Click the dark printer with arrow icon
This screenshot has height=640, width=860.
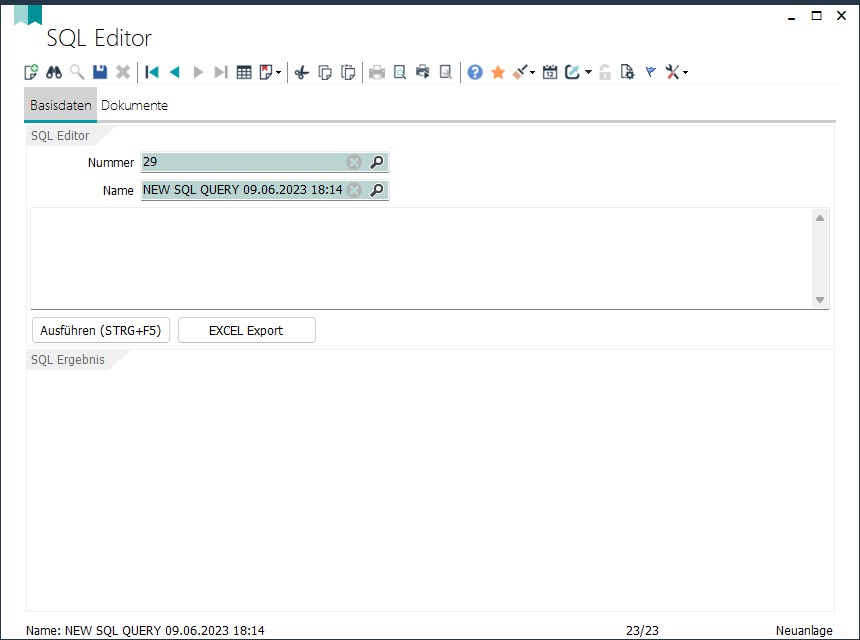[423, 72]
